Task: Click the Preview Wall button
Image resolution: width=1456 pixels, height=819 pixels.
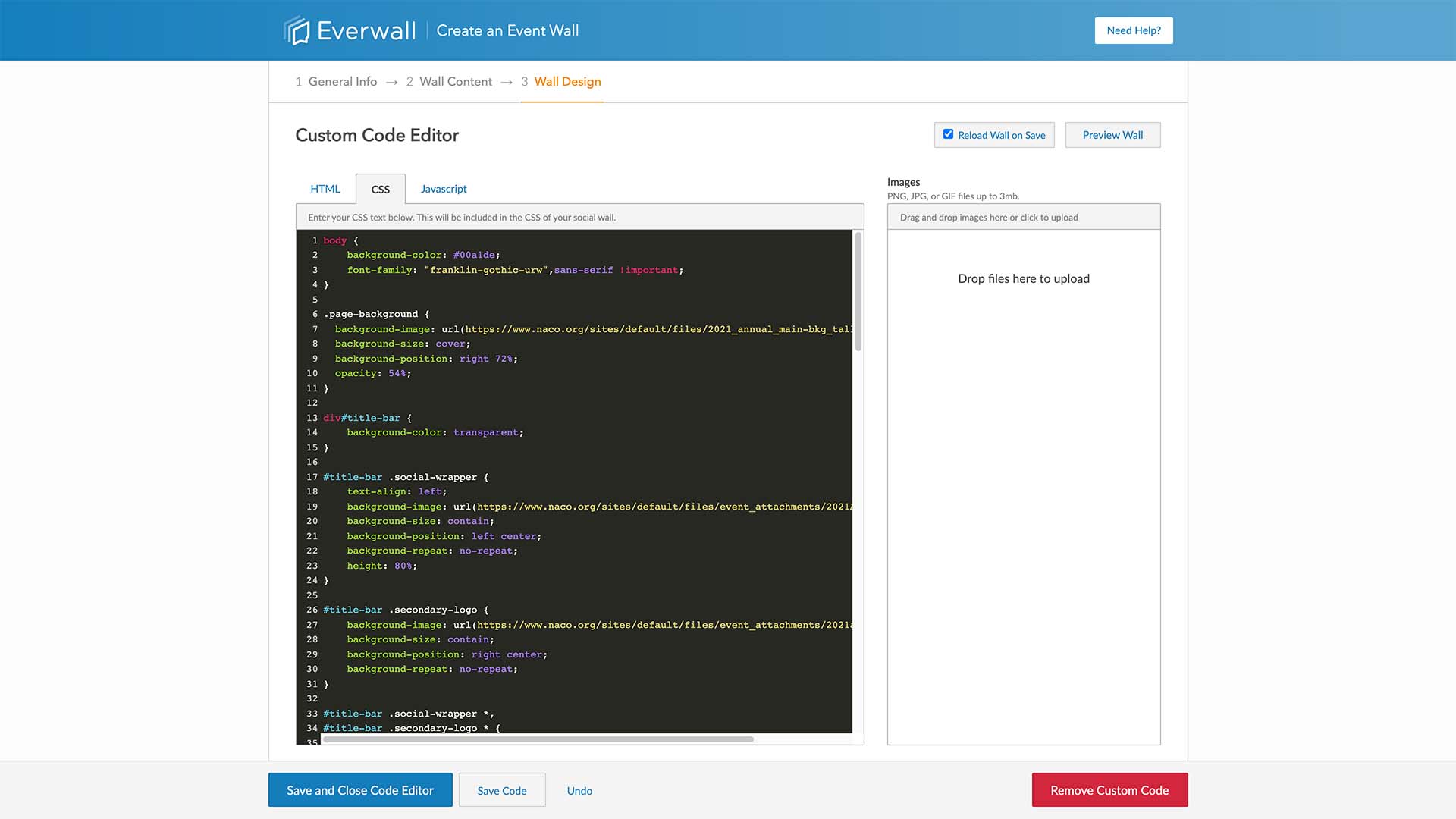Action: [1112, 134]
